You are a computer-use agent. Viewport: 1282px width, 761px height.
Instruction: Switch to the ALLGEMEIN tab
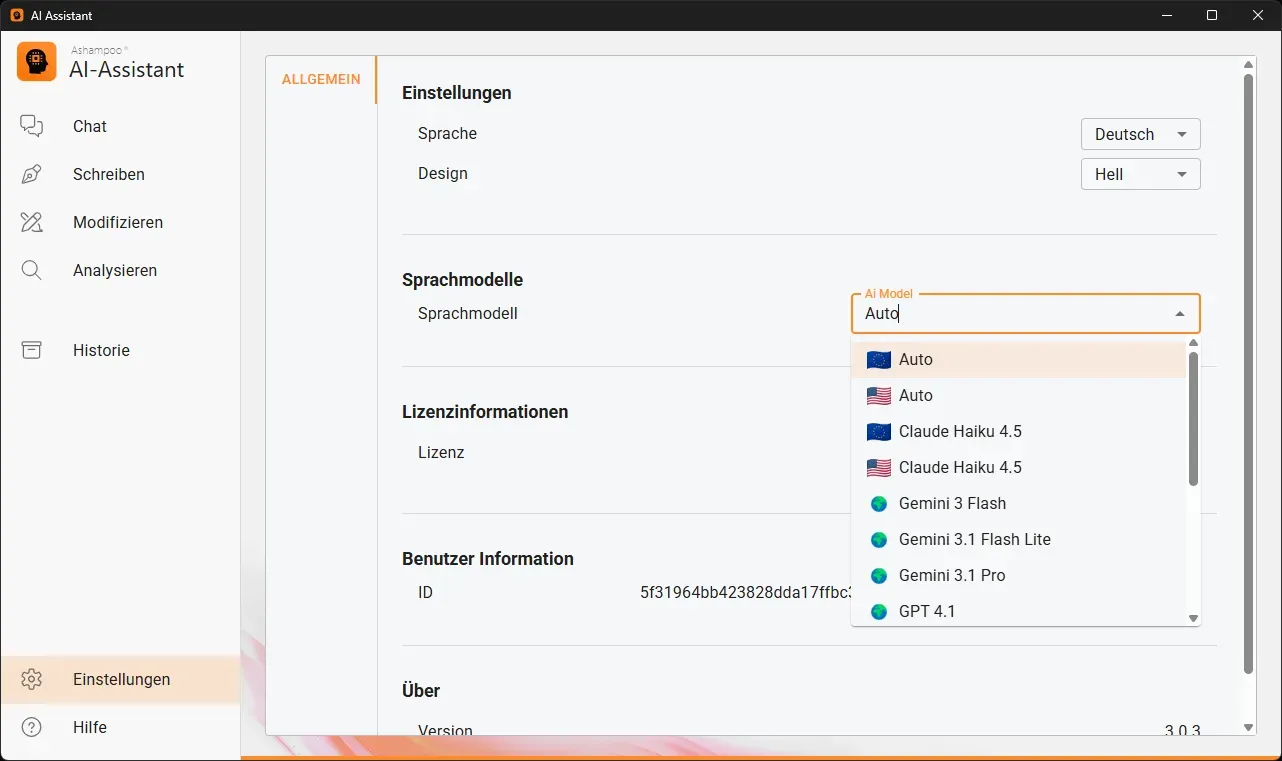click(x=321, y=79)
